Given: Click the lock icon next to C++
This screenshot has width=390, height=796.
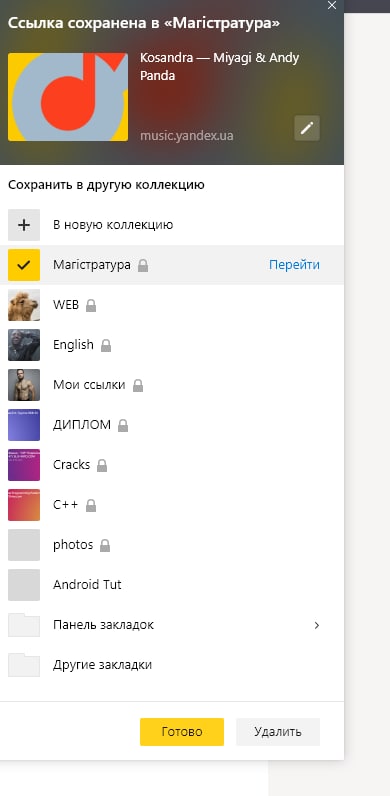Looking at the screenshot, I should [x=91, y=506].
